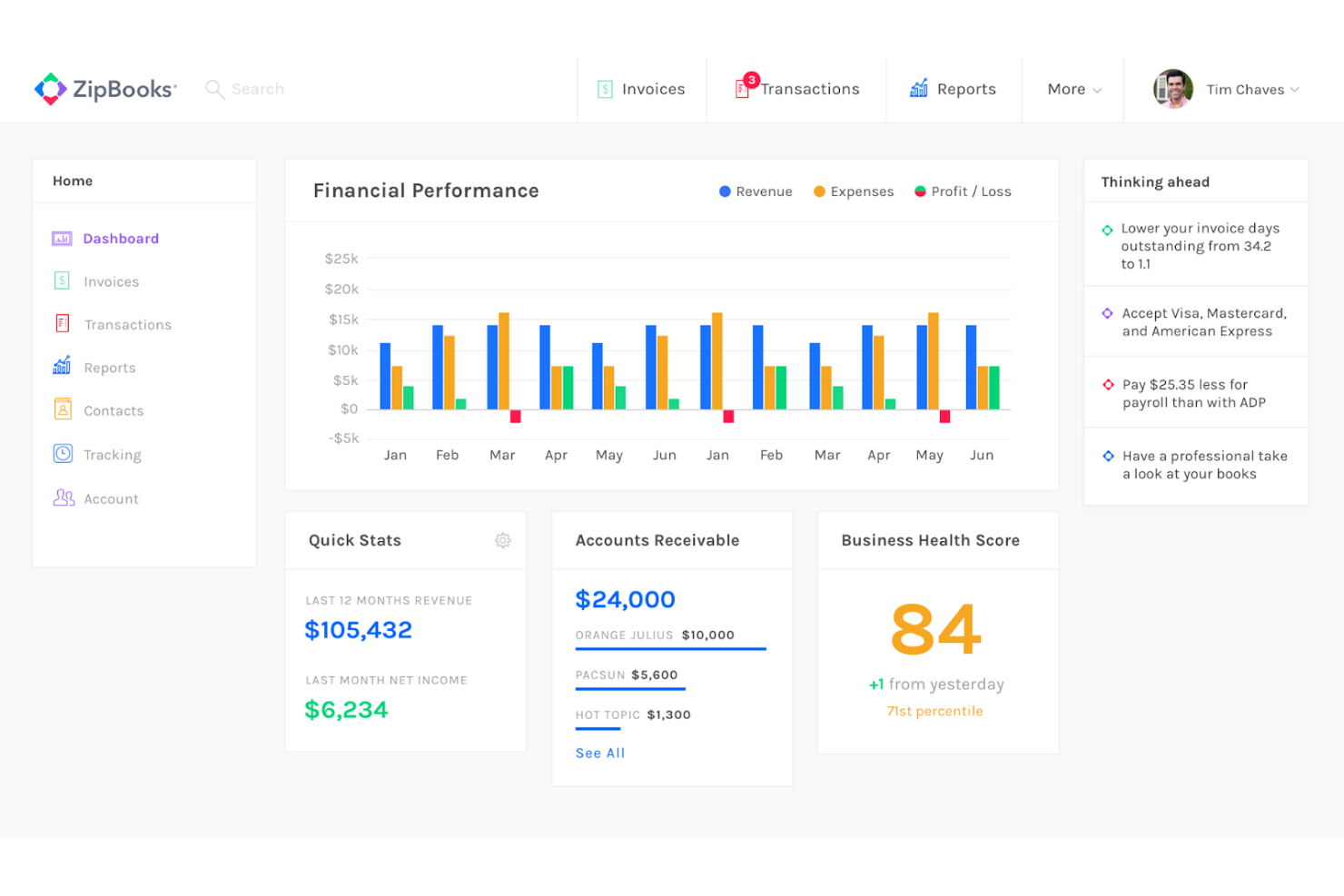1344x896 pixels.
Task: Open Contacts using its sidebar icon
Action: coord(62,409)
